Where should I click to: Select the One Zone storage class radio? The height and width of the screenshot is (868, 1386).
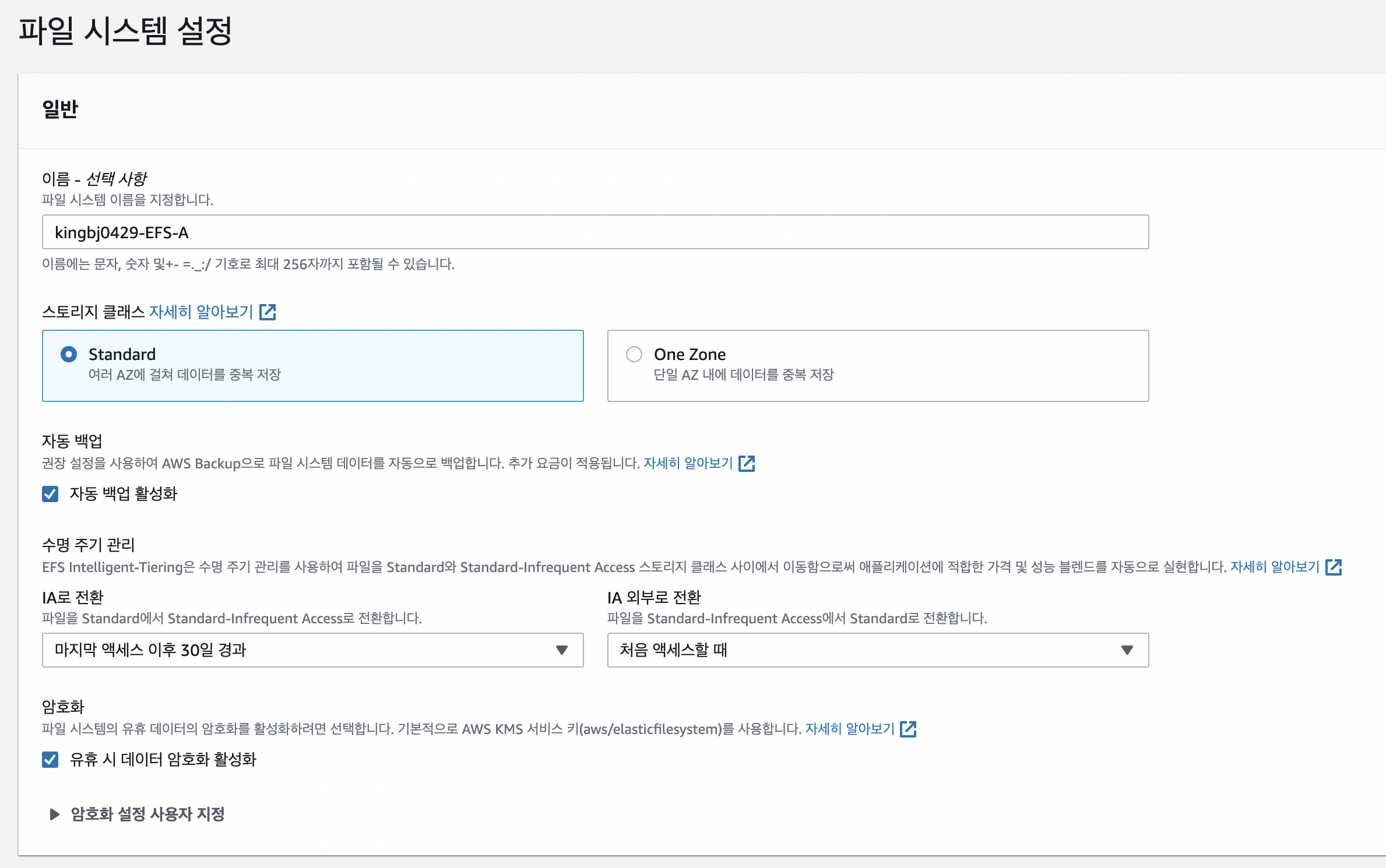click(634, 354)
